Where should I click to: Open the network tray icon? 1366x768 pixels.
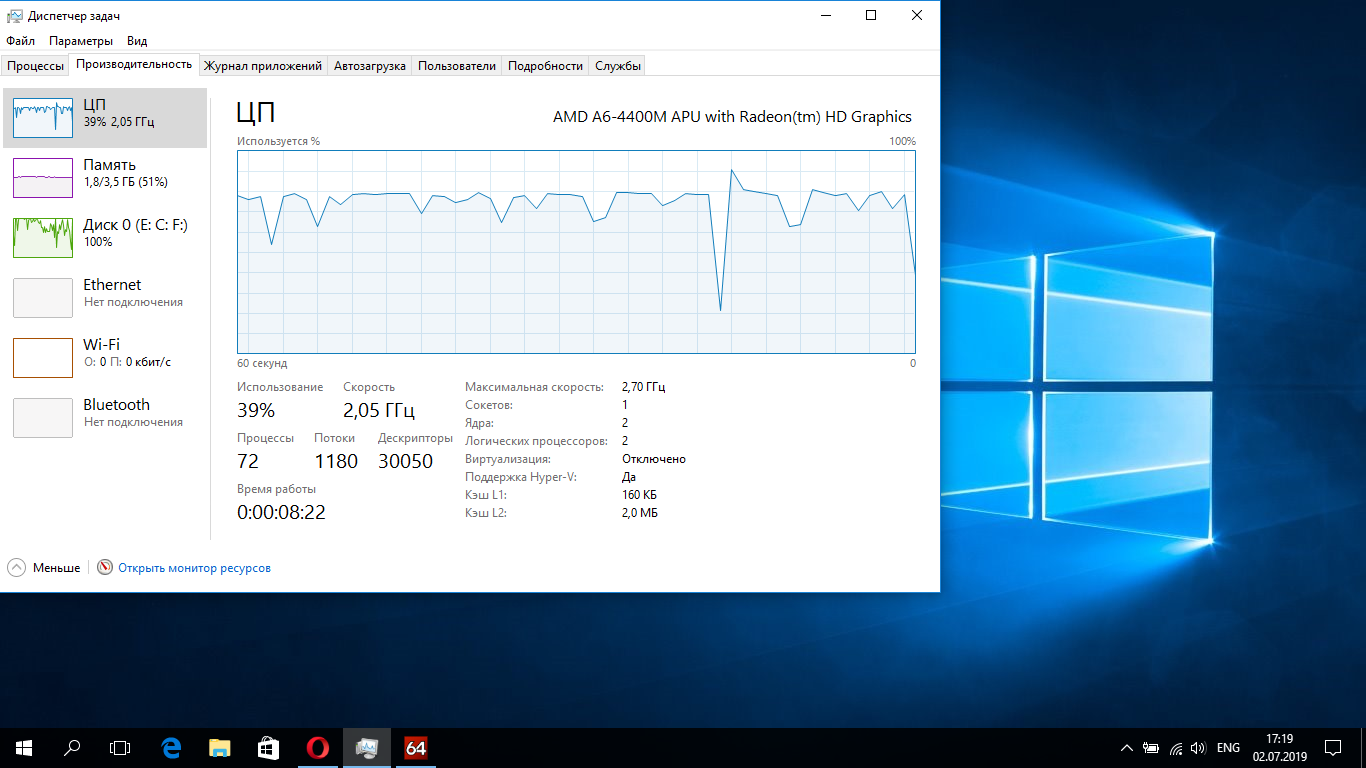(x=1175, y=747)
